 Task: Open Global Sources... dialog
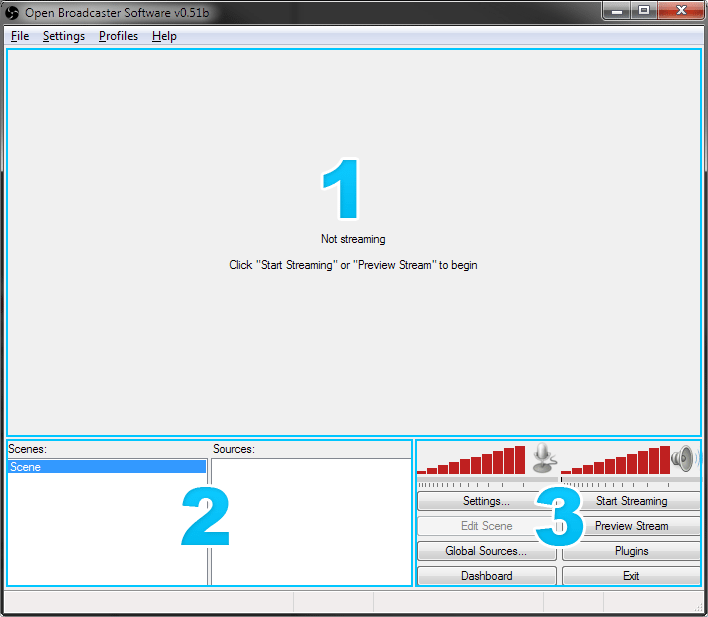pos(486,551)
